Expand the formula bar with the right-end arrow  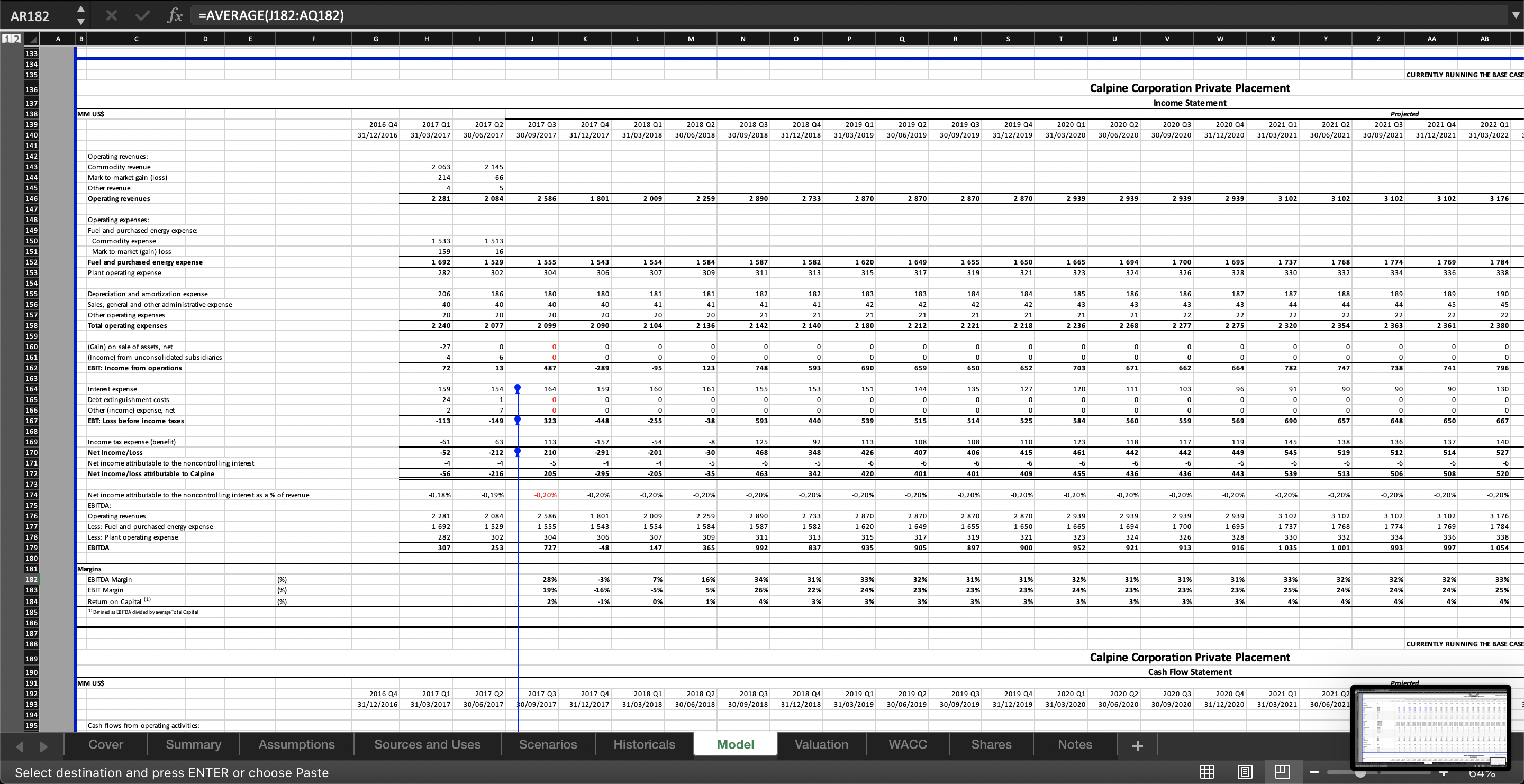click(x=1515, y=15)
